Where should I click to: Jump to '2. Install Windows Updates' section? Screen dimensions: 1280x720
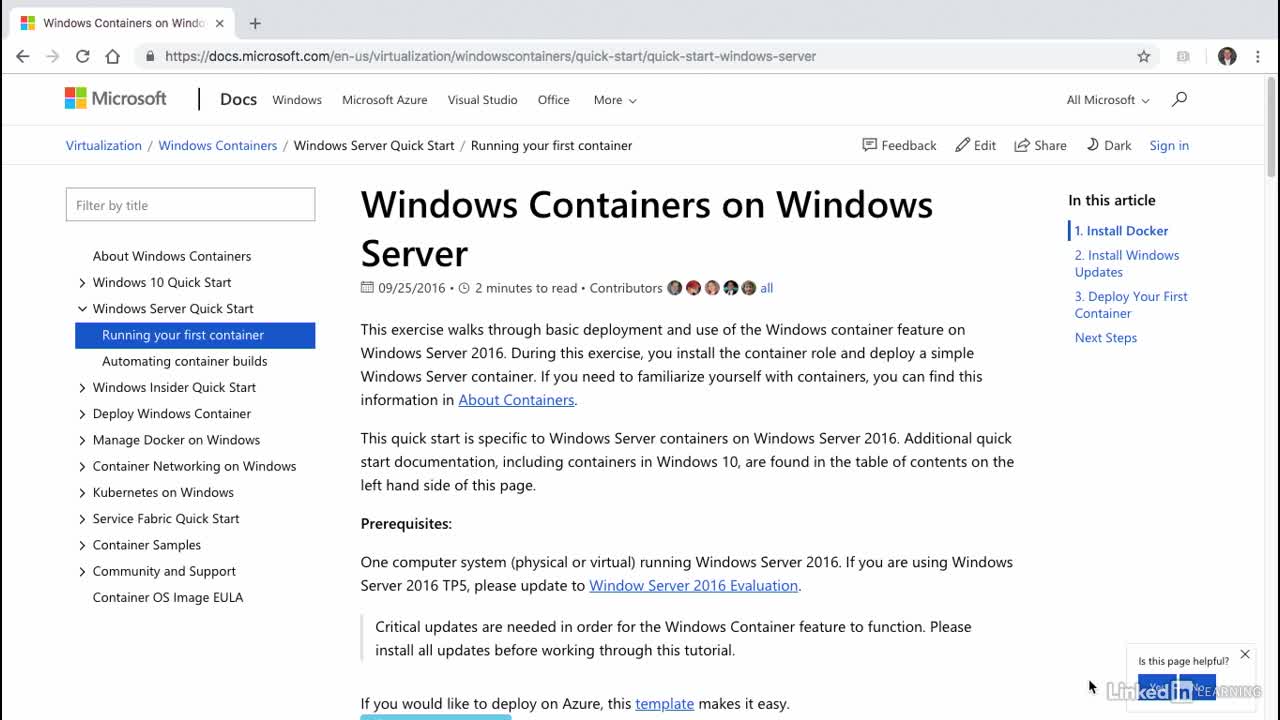click(x=1127, y=264)
